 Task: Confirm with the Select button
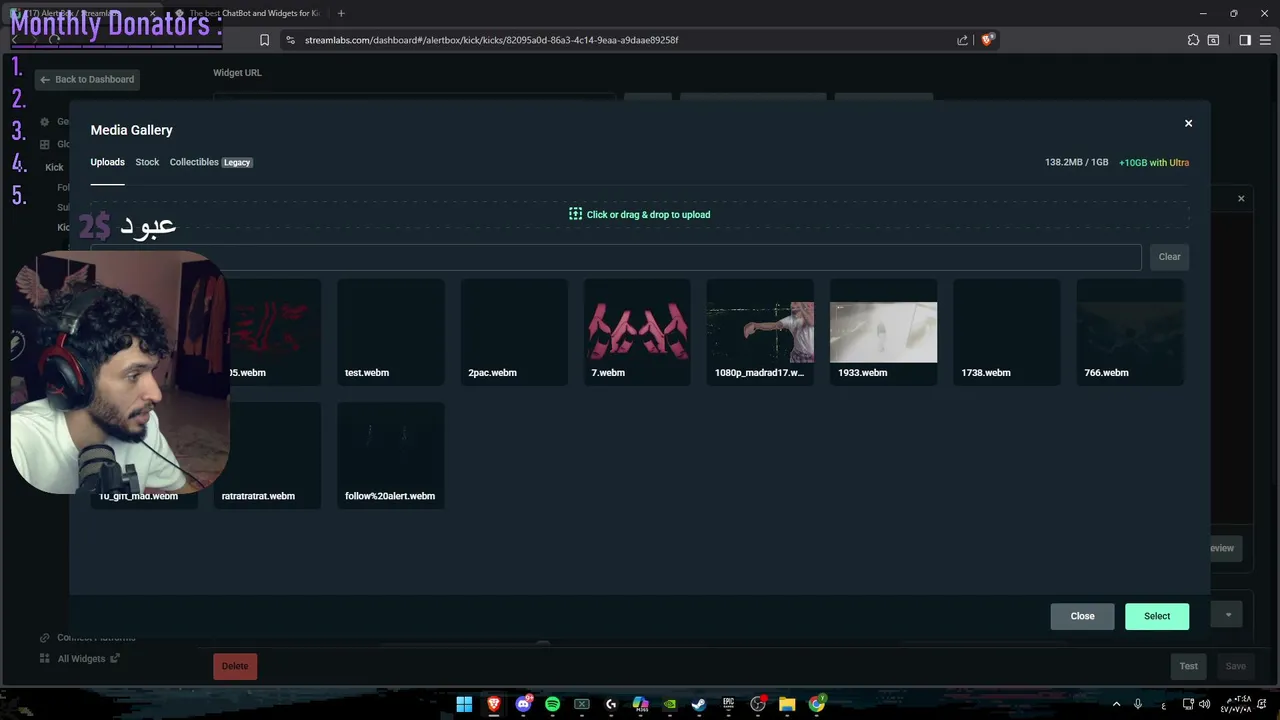point(1157,616)
